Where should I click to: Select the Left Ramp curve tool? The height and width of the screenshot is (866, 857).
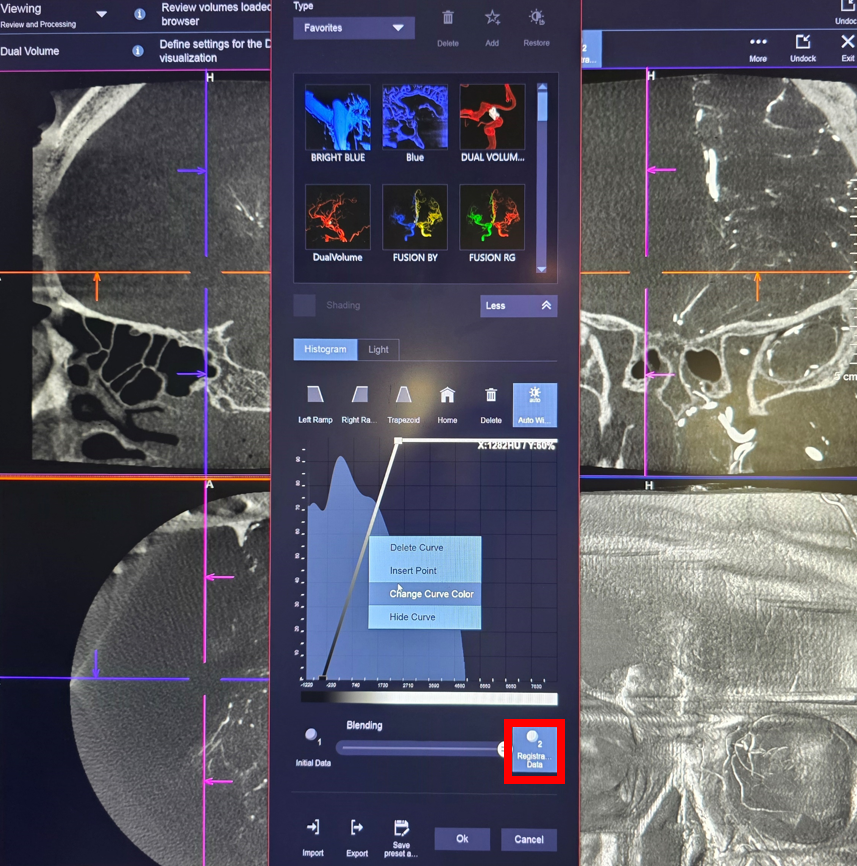315,396
